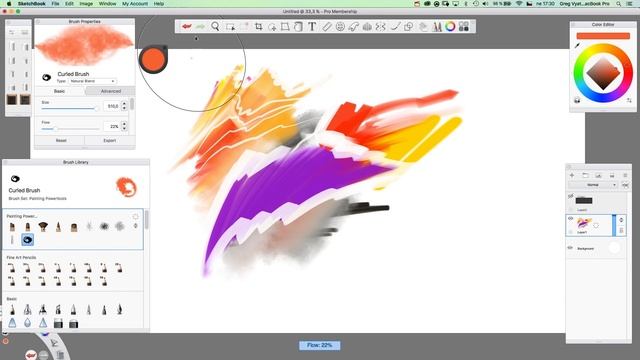This screenshot has width=640, height=360.
Task: Click the saturation diamond in the color wheel
Action: (x=603, y=74)
